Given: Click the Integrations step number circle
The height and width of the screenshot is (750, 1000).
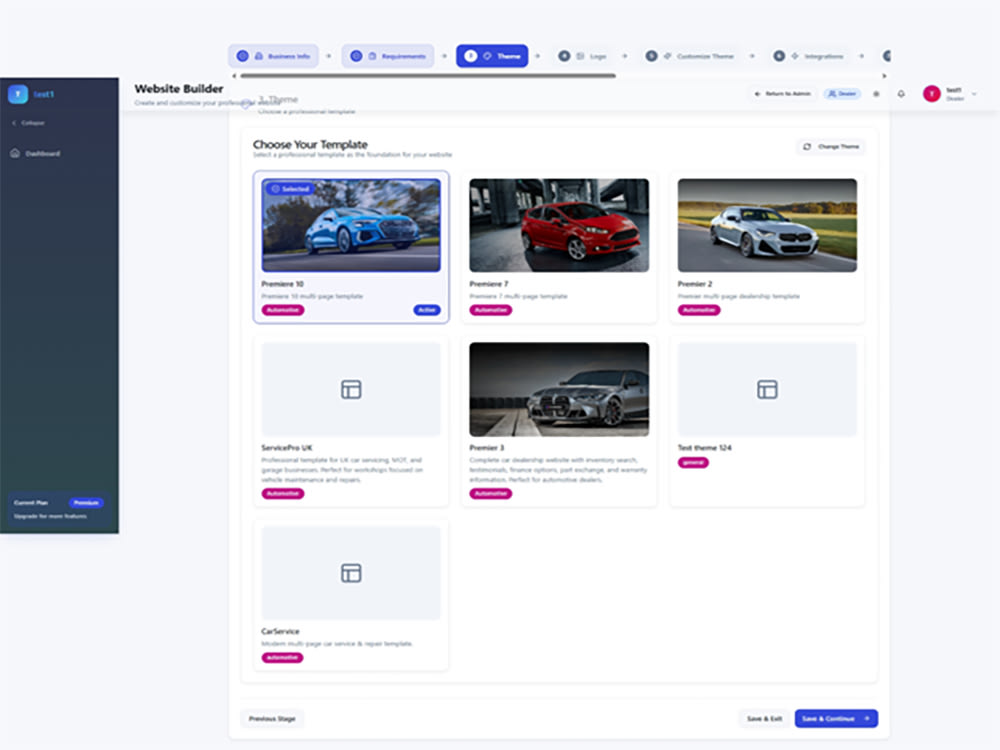Looking at the screenshot, I should (x=779, y=56).
